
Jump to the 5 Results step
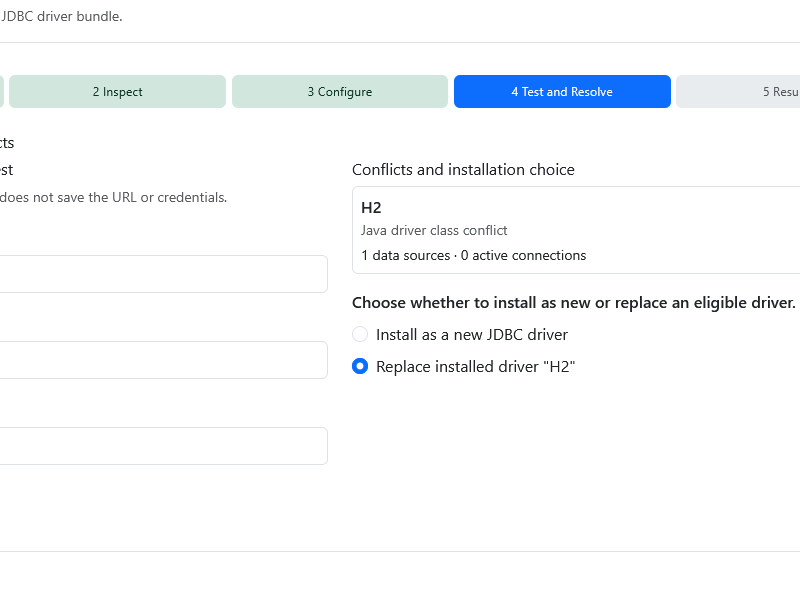[738, 91]
